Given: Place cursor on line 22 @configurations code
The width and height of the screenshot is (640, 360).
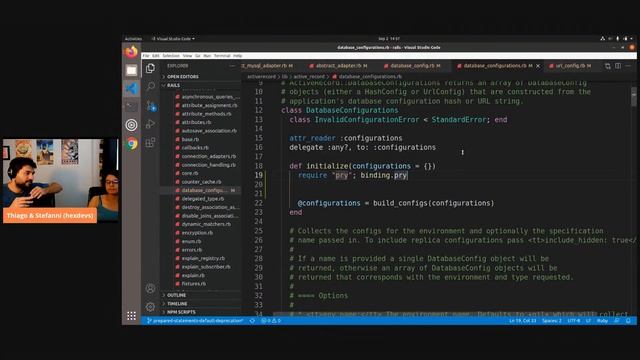Looking at the screenshot, I should click(x=396, y=203).
